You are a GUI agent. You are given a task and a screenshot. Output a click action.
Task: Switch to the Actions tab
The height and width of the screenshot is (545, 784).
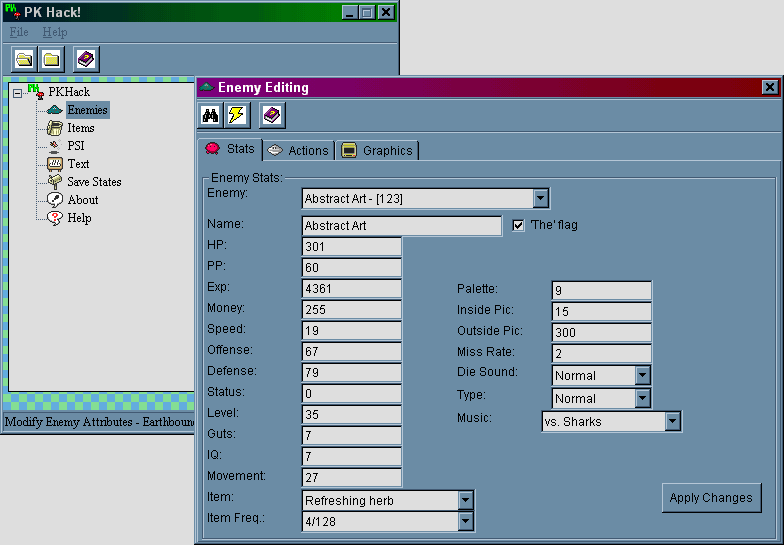pos(299,150)
